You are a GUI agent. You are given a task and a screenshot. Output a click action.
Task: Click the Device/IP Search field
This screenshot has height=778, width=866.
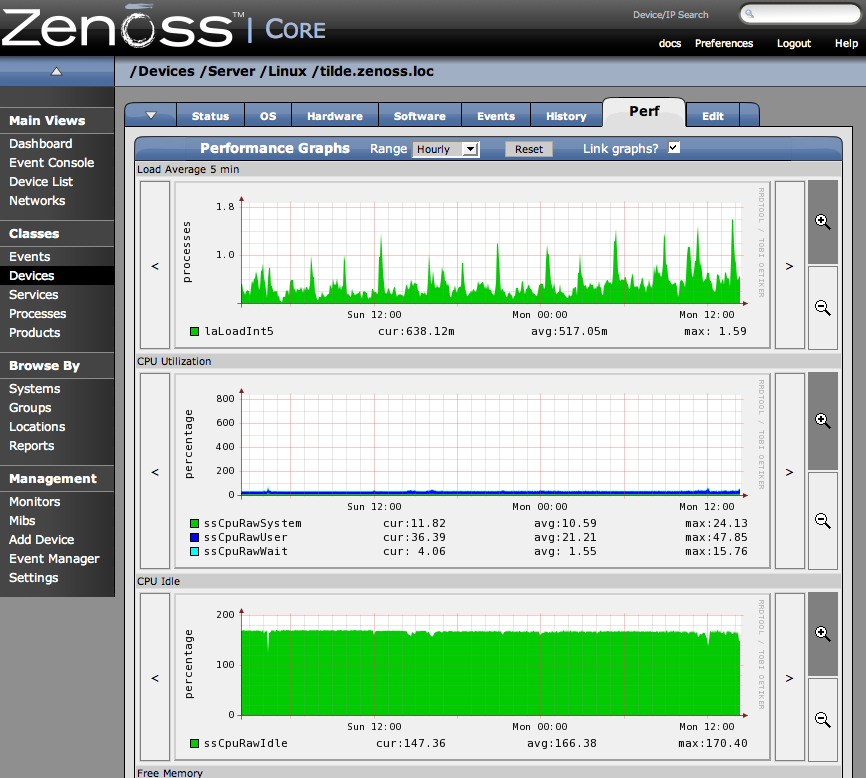point(804,14)
